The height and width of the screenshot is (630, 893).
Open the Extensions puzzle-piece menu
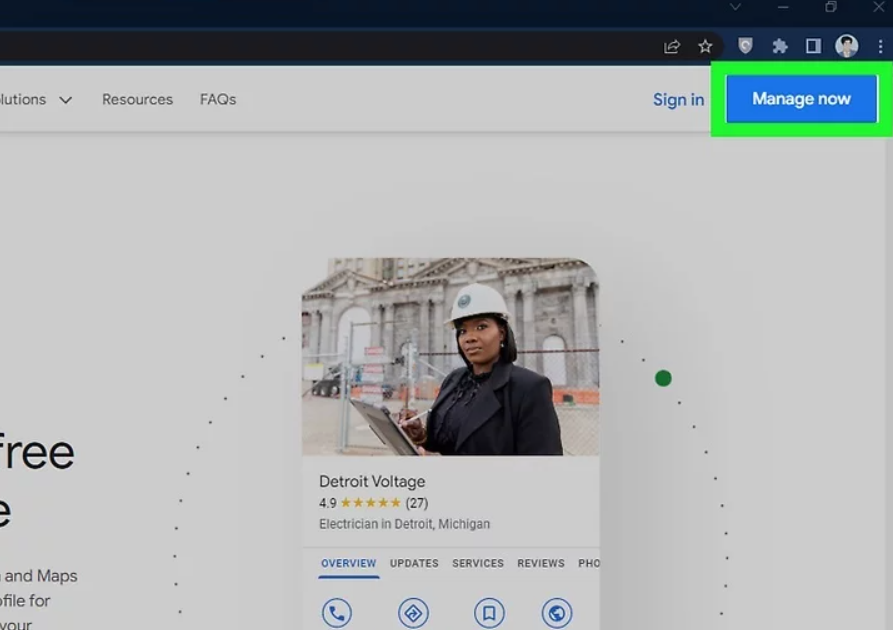click(780, 46)
